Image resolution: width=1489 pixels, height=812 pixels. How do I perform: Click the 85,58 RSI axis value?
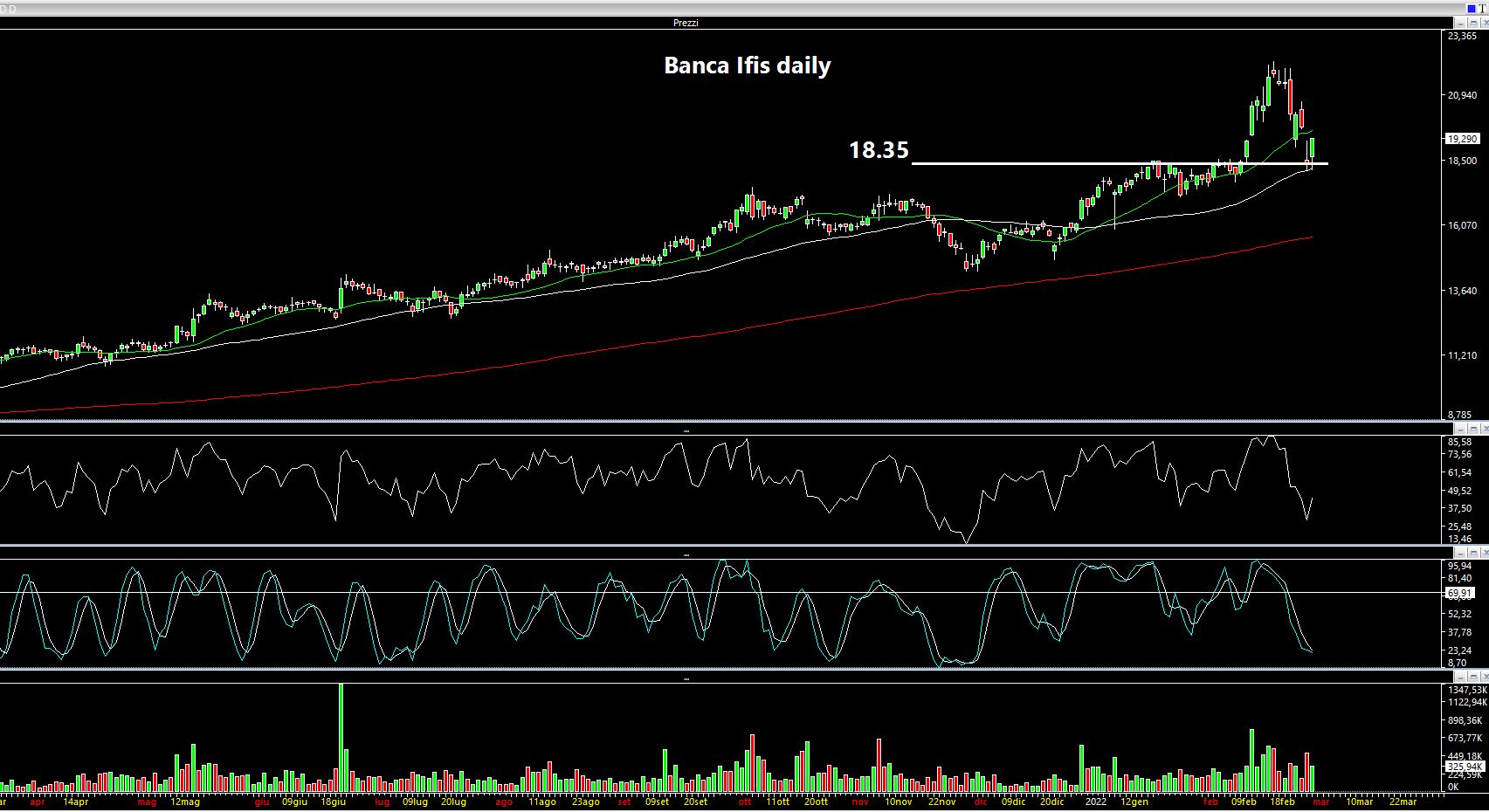(1460, 443)
